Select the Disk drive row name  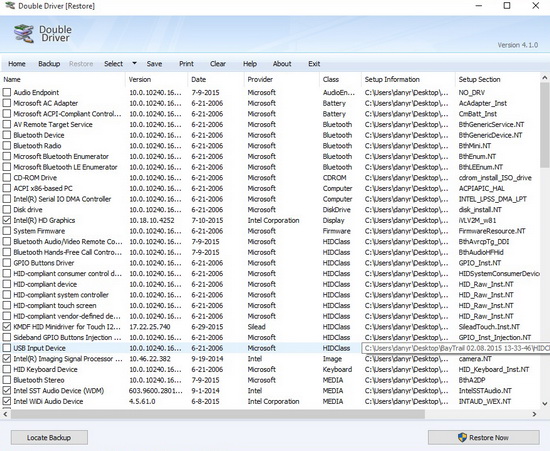[x=28, y=210]
